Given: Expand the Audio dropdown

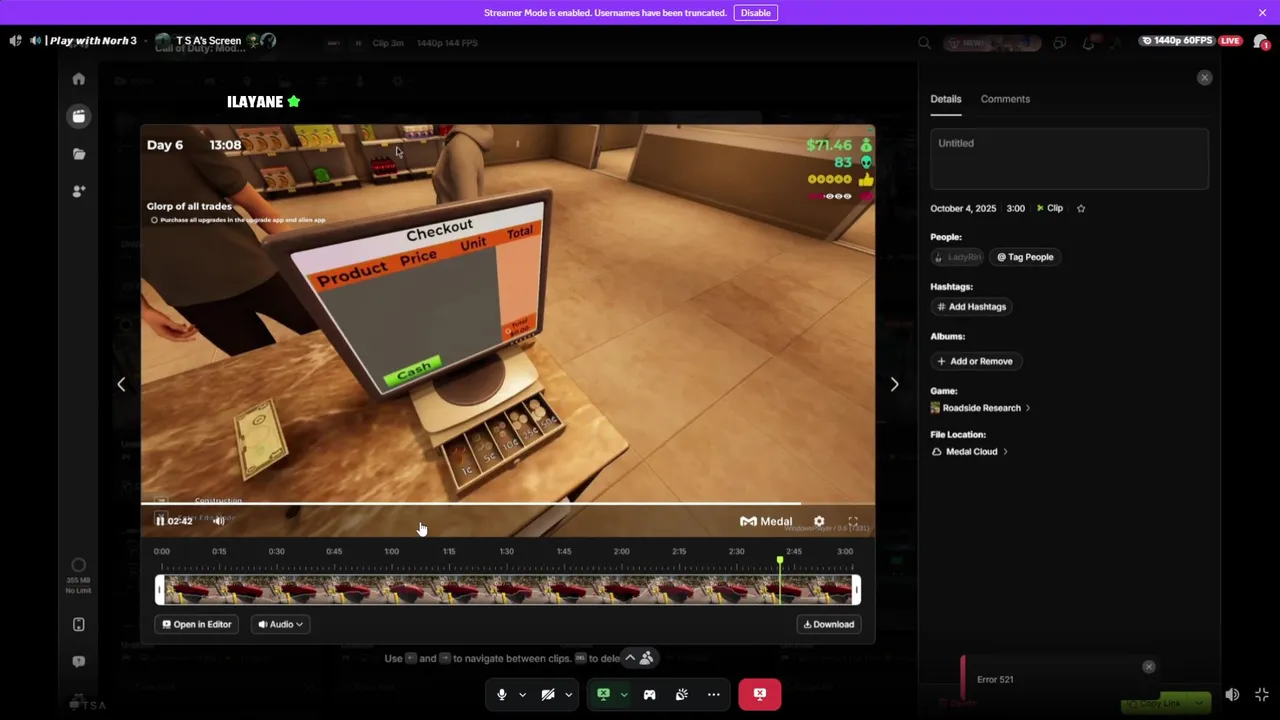Looking at the screenshot, I should click(x=280, y=624).
